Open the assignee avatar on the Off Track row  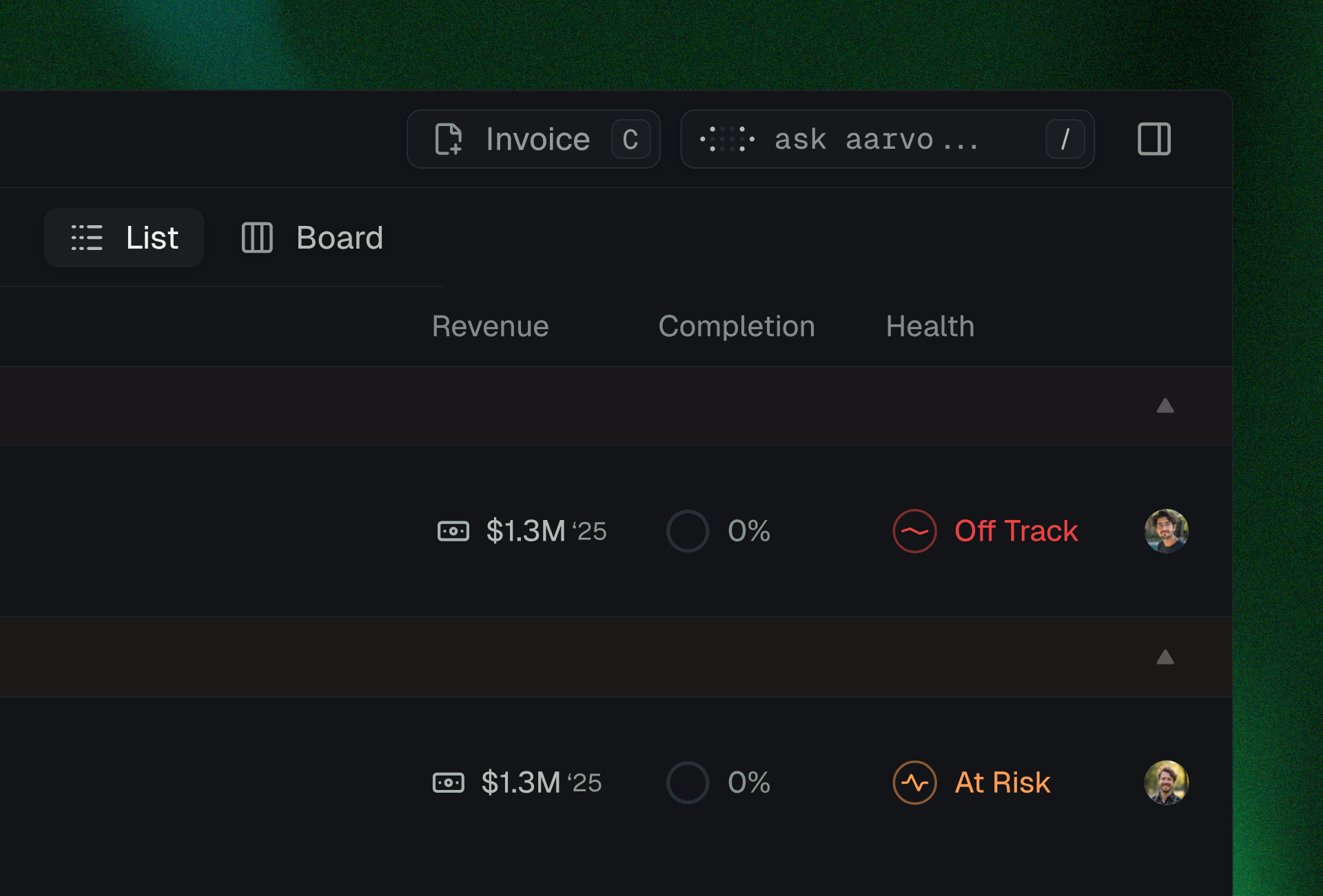(1166, 530)
